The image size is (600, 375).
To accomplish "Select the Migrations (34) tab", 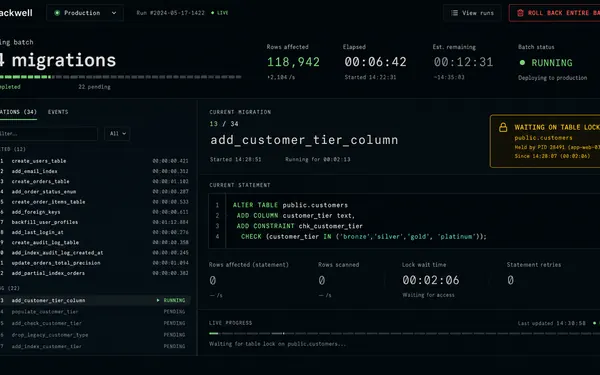I will [x=18, y=112].
